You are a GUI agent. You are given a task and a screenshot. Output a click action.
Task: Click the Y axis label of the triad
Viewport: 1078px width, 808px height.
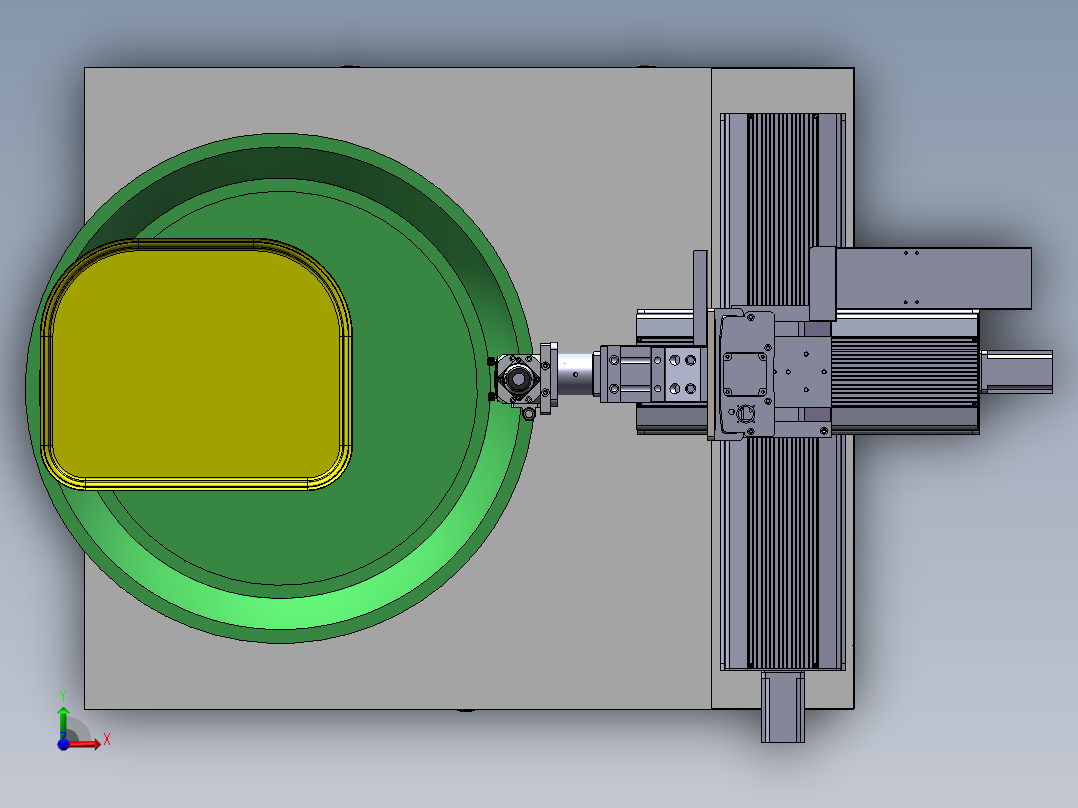63,696
